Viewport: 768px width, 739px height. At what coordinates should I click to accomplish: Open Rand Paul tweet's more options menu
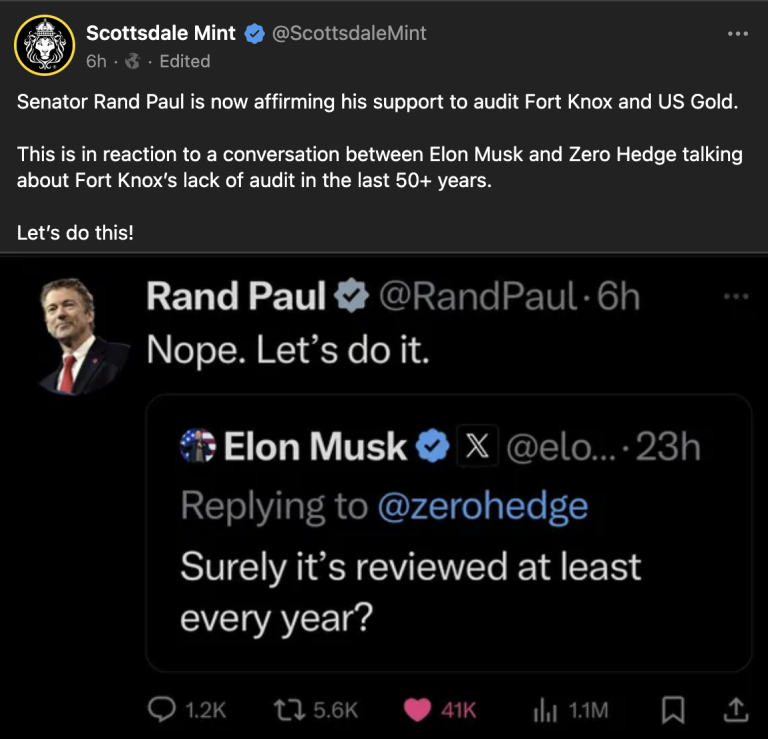tap(735, 296)
